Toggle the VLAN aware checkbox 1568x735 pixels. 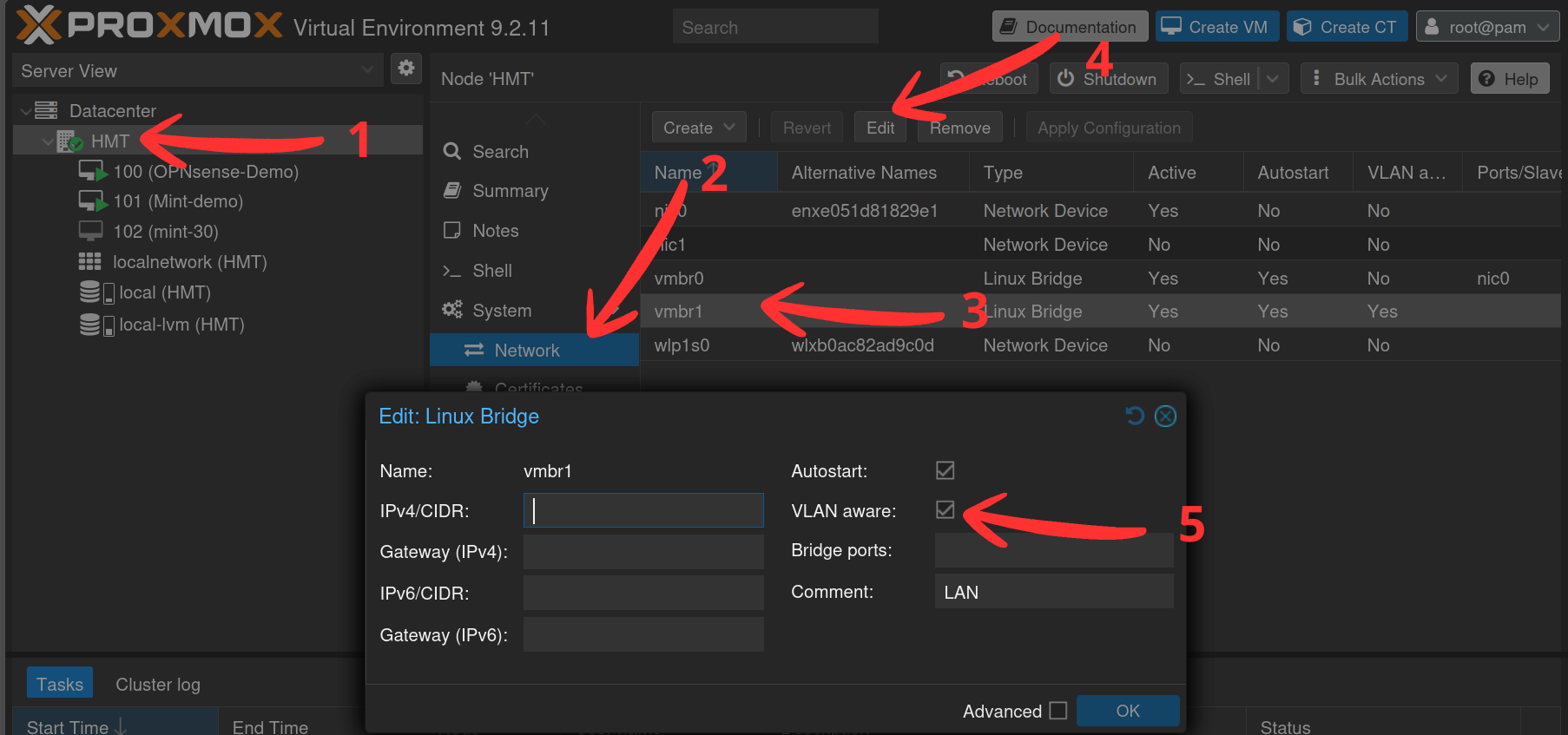(x=945, y=509)
